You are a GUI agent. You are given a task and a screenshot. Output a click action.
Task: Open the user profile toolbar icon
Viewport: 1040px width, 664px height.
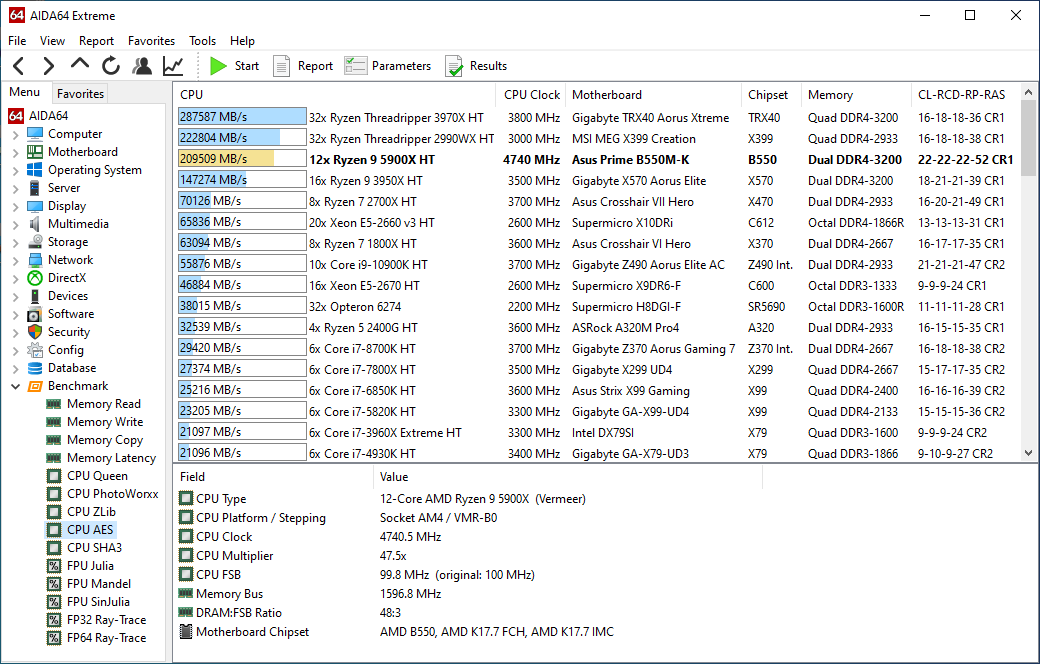point(142,66)
